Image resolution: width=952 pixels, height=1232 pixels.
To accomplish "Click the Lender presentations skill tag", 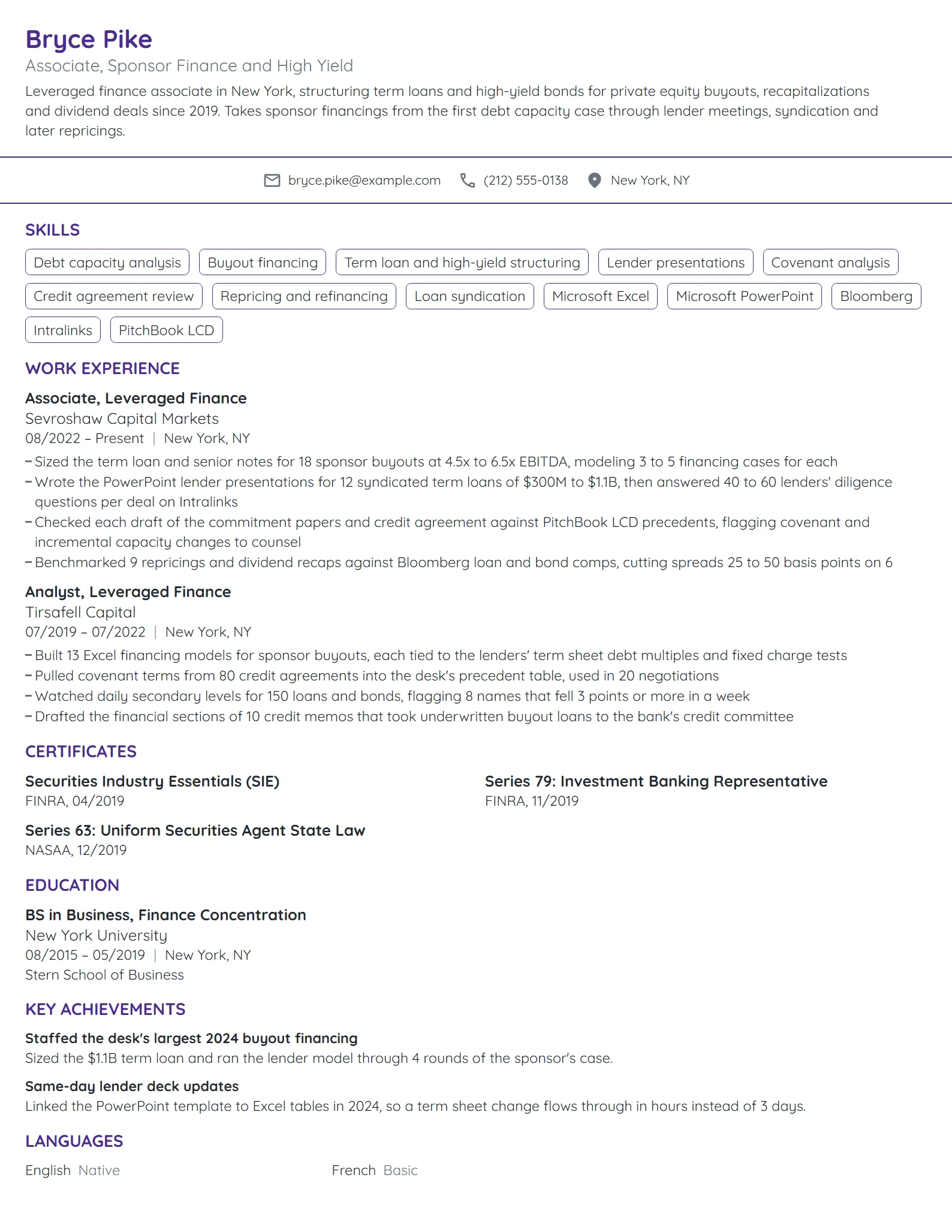I will (x=676, y=263).
